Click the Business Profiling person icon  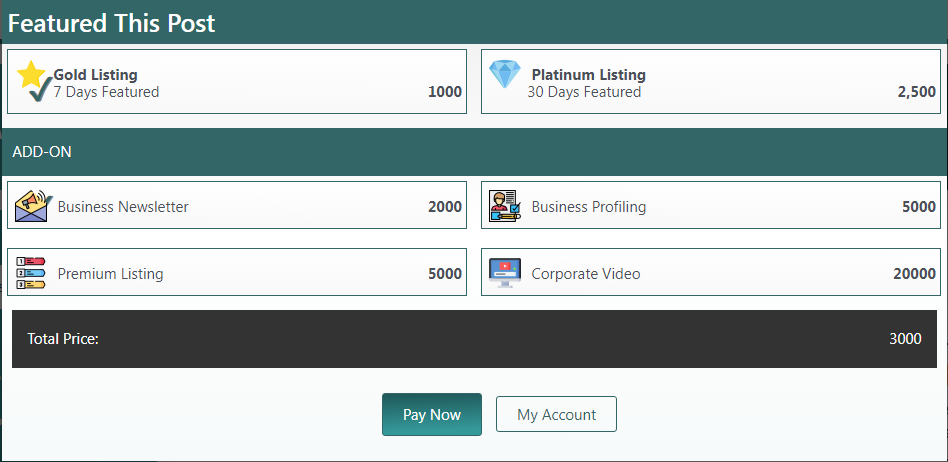click(x=505, y=206)
